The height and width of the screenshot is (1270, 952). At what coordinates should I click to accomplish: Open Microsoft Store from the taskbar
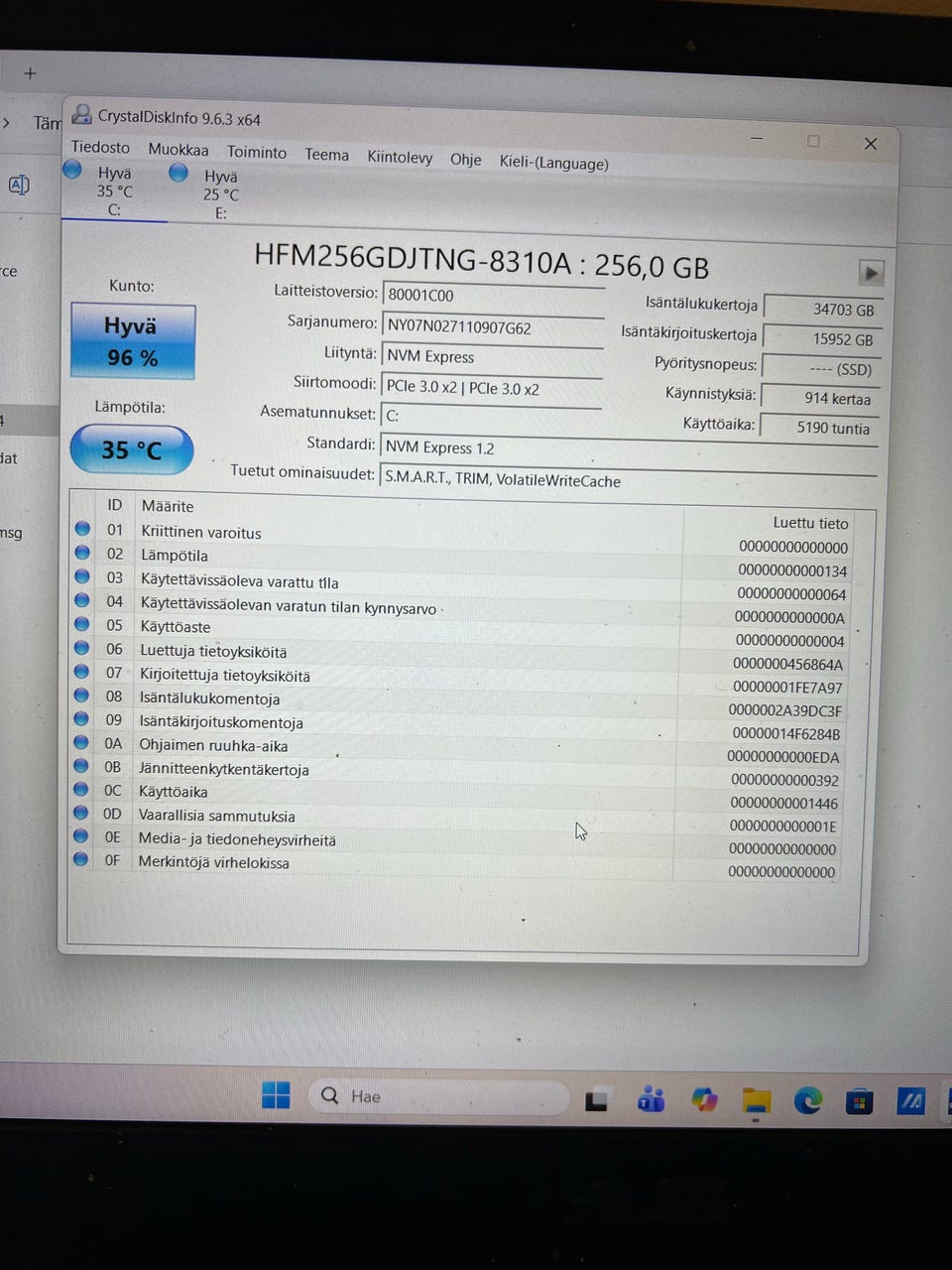pos(859,1101)
